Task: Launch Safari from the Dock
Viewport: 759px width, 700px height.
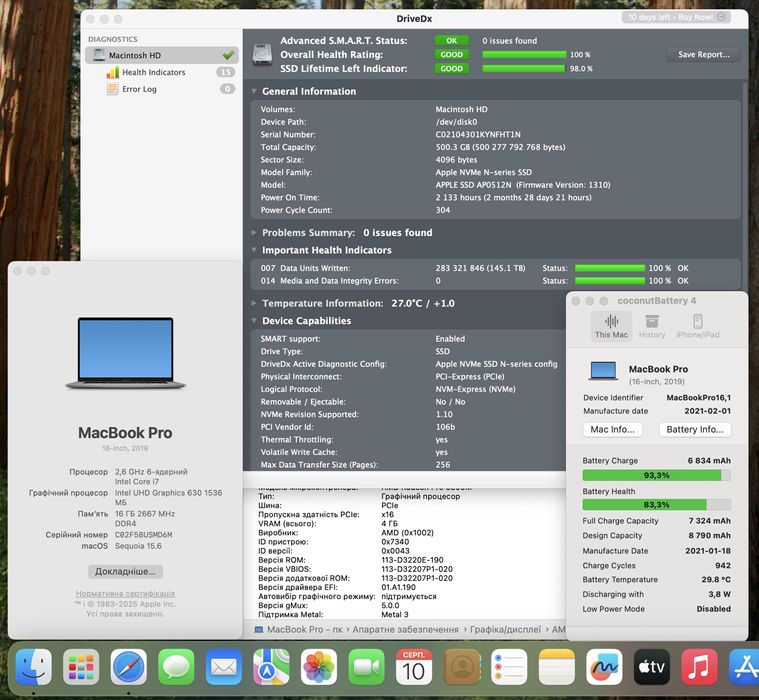Action: click(128, 667)
